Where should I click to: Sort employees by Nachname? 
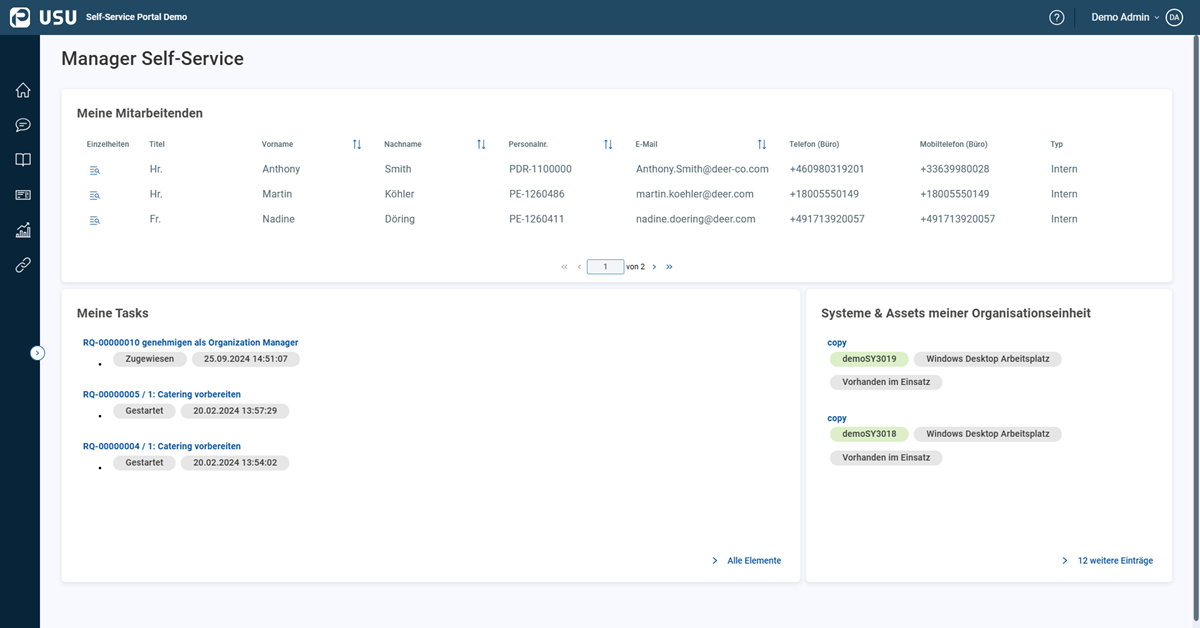[x=481, y=145]
